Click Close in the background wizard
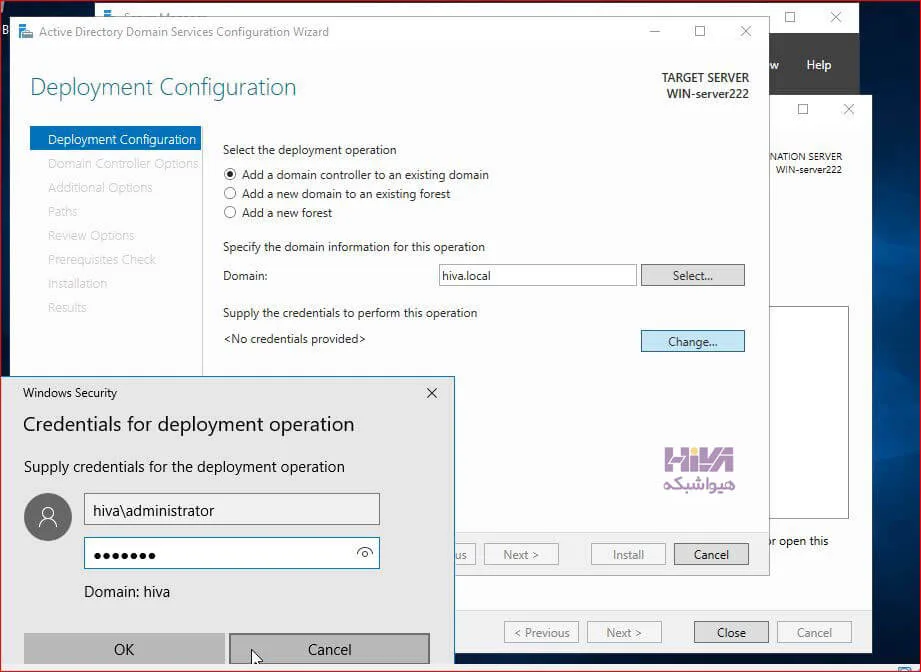The width and height of the screenshot is (921, 672). point(731,633)
